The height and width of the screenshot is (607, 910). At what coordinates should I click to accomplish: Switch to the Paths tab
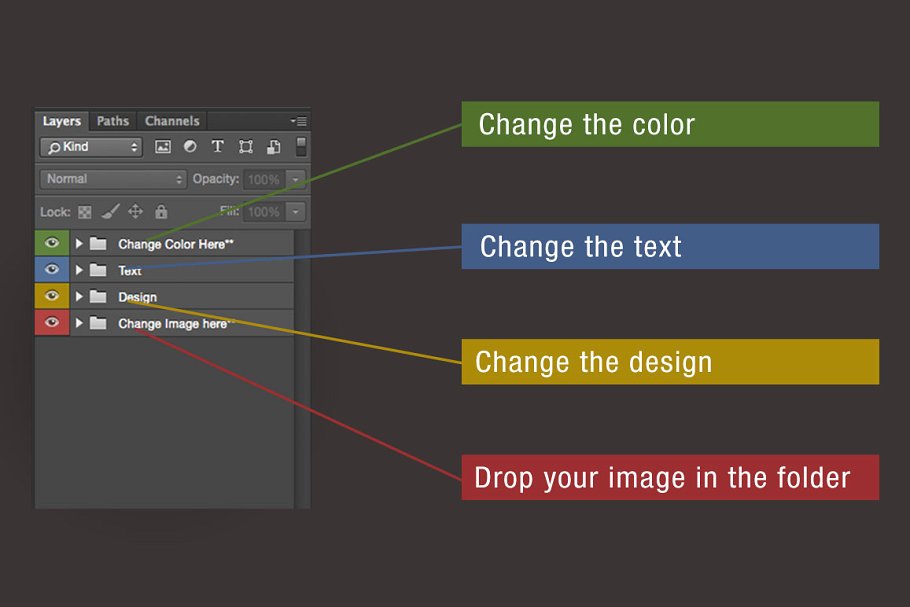113,121
